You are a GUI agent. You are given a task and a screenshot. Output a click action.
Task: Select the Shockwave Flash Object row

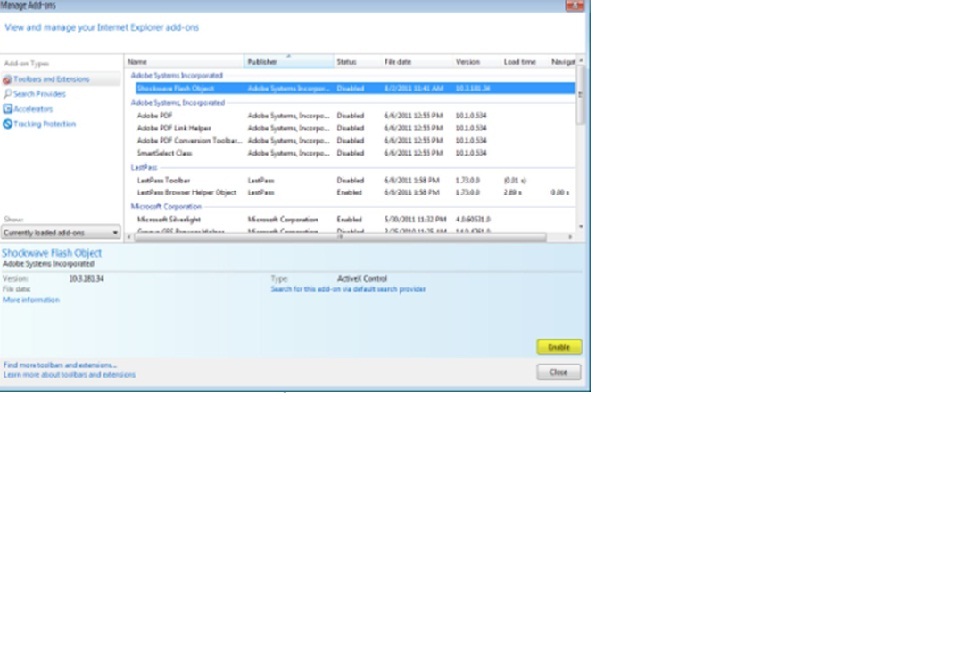click(x=355, y=88)
